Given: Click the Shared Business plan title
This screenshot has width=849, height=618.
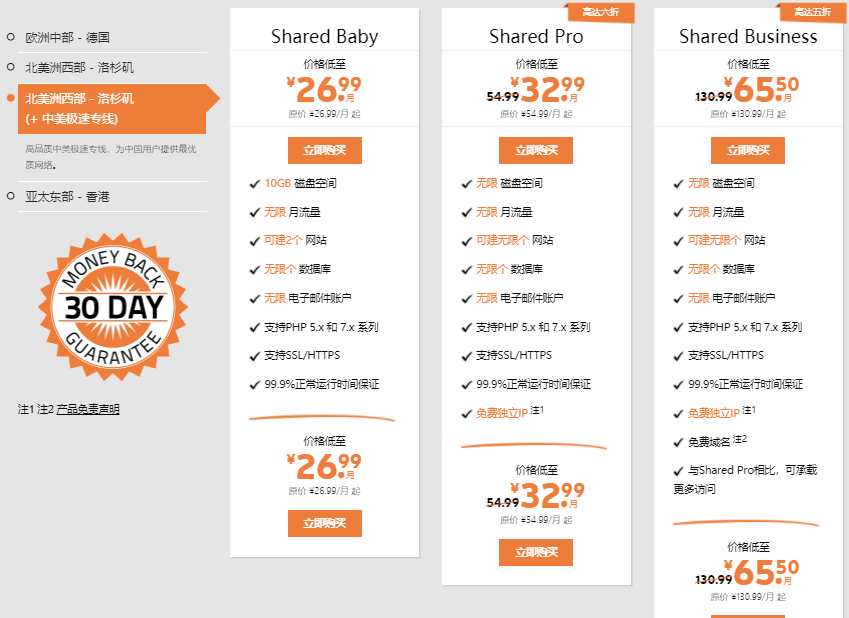Looking at the screenshot, I should point(748,37).
